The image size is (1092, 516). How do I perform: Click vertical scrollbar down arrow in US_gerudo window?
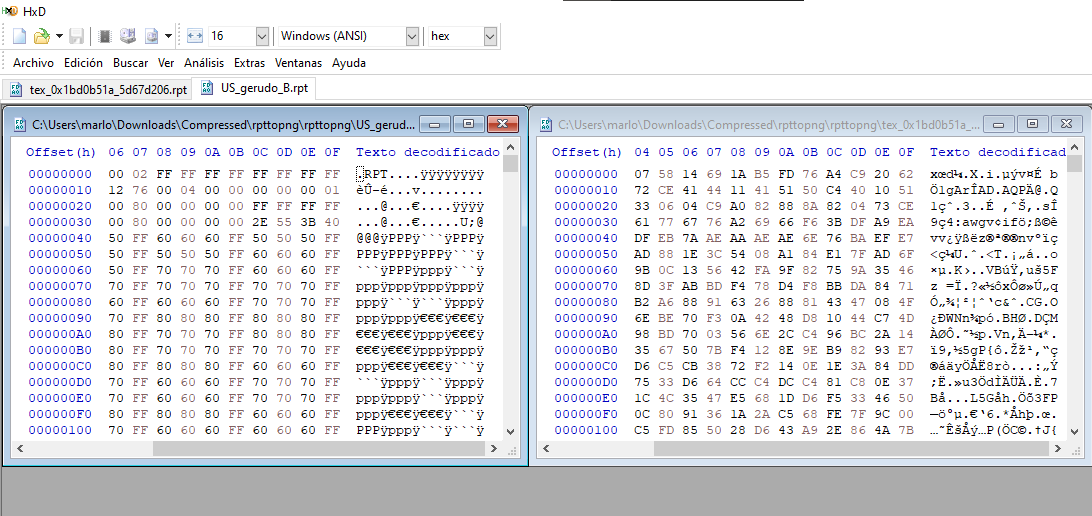(510, 432)
